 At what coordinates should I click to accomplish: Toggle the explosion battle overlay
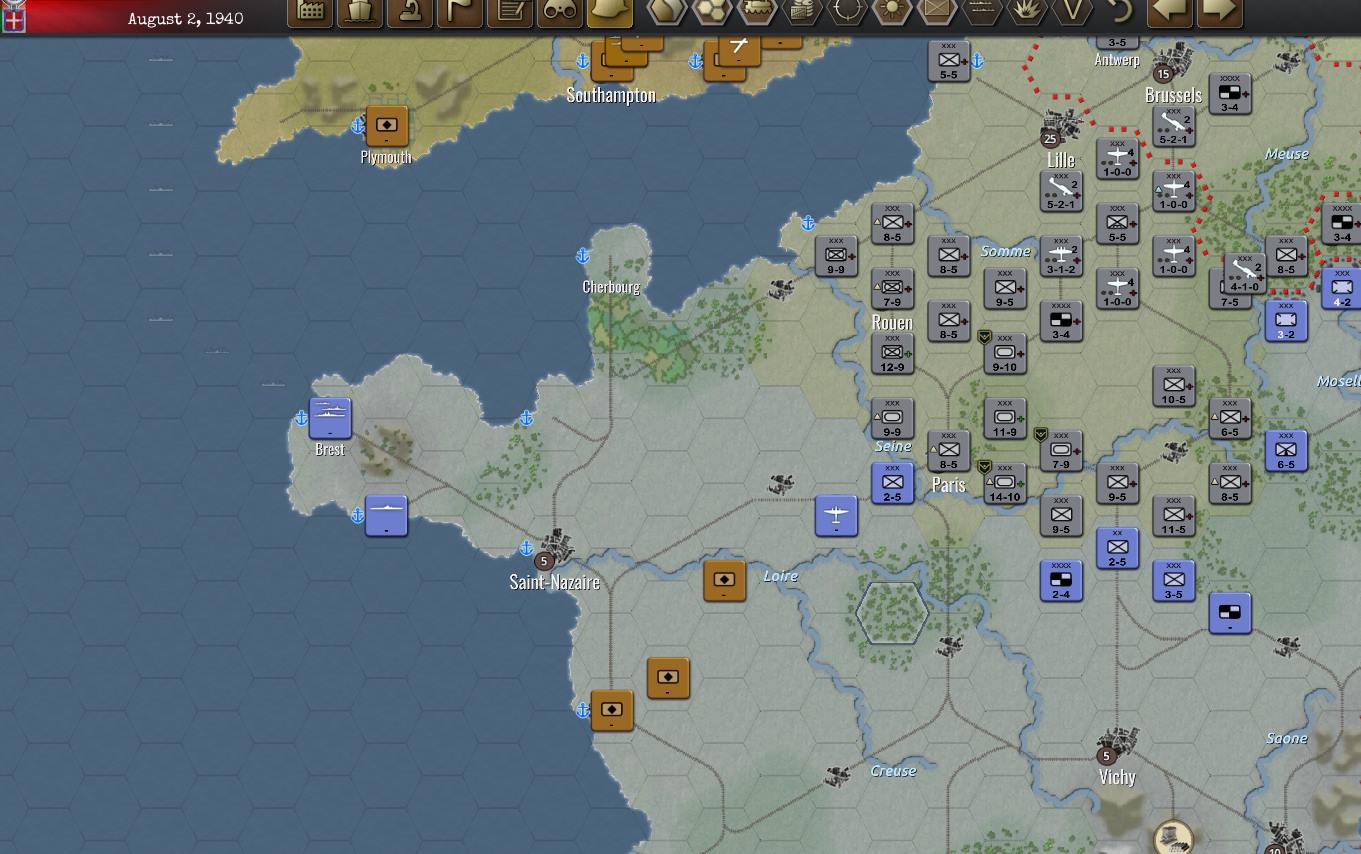1027,11
